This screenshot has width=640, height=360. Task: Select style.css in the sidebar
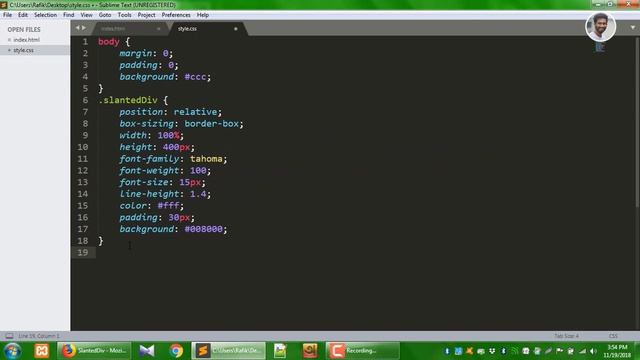coord(24,50)
